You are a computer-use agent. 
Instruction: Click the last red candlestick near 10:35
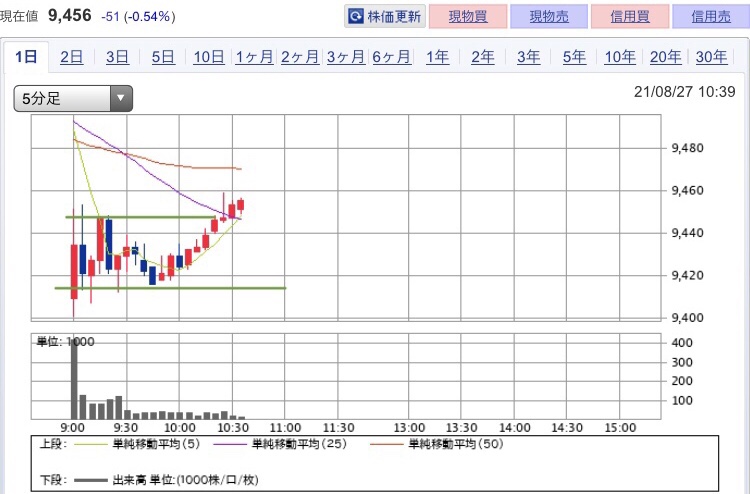click(241, 205)
